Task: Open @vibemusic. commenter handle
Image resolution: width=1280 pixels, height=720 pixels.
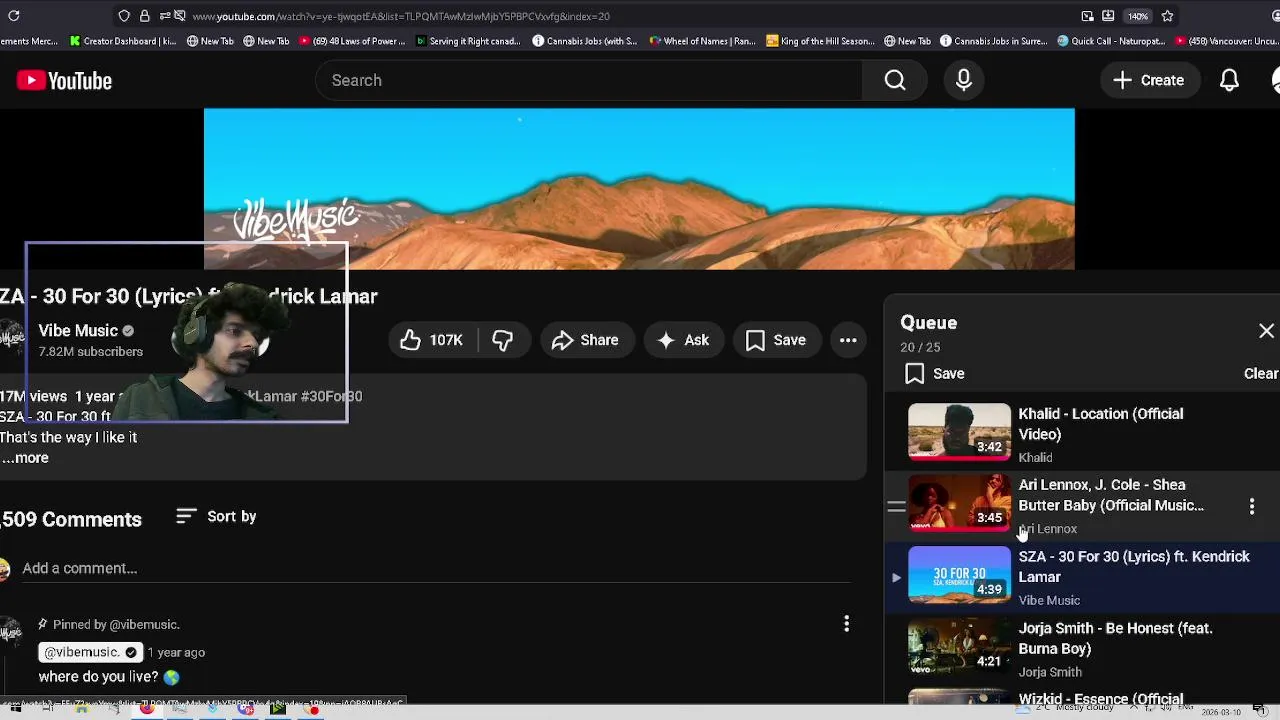Action: pyautogui.click(x=90, y=652)
